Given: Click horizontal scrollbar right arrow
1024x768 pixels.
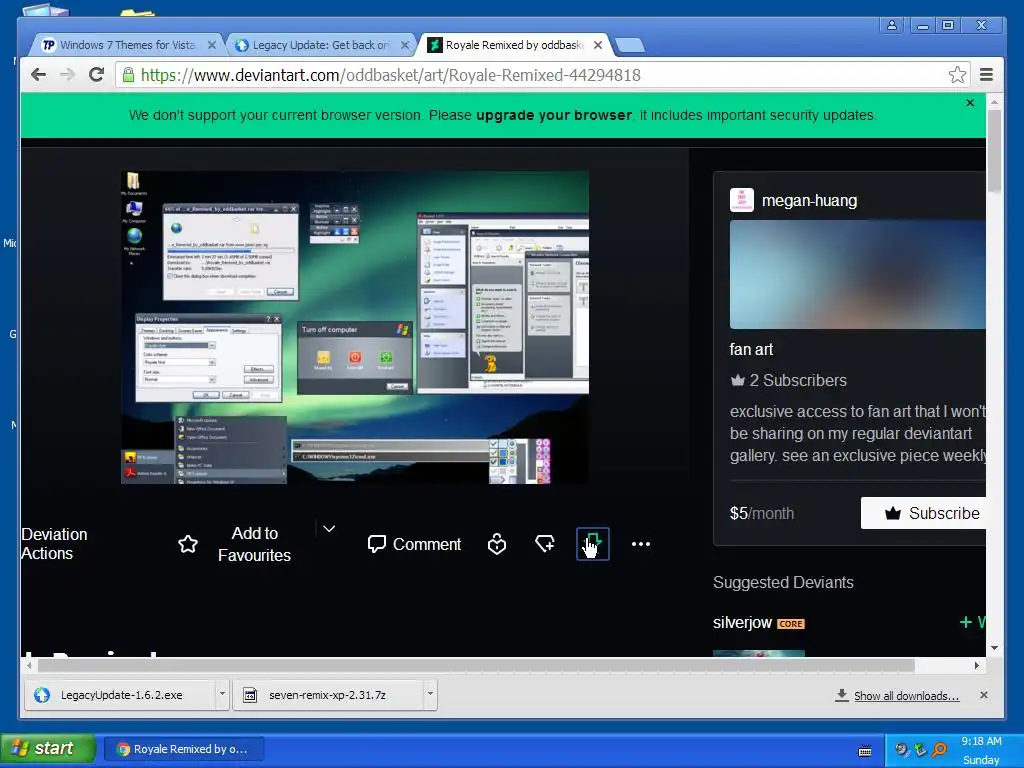Looking at the screenshot, I should (976, 665).
